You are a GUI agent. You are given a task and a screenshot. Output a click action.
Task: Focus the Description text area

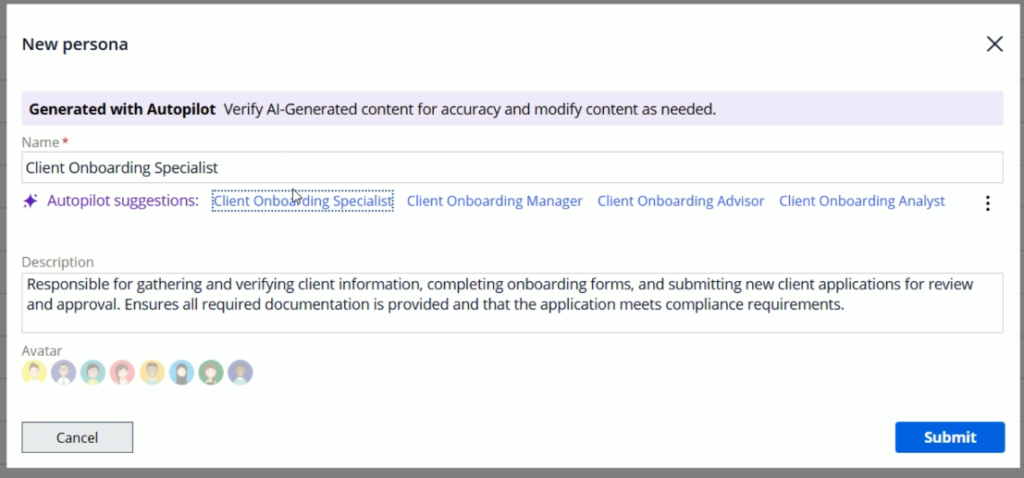pyautogui.click(x=512, y=302)
